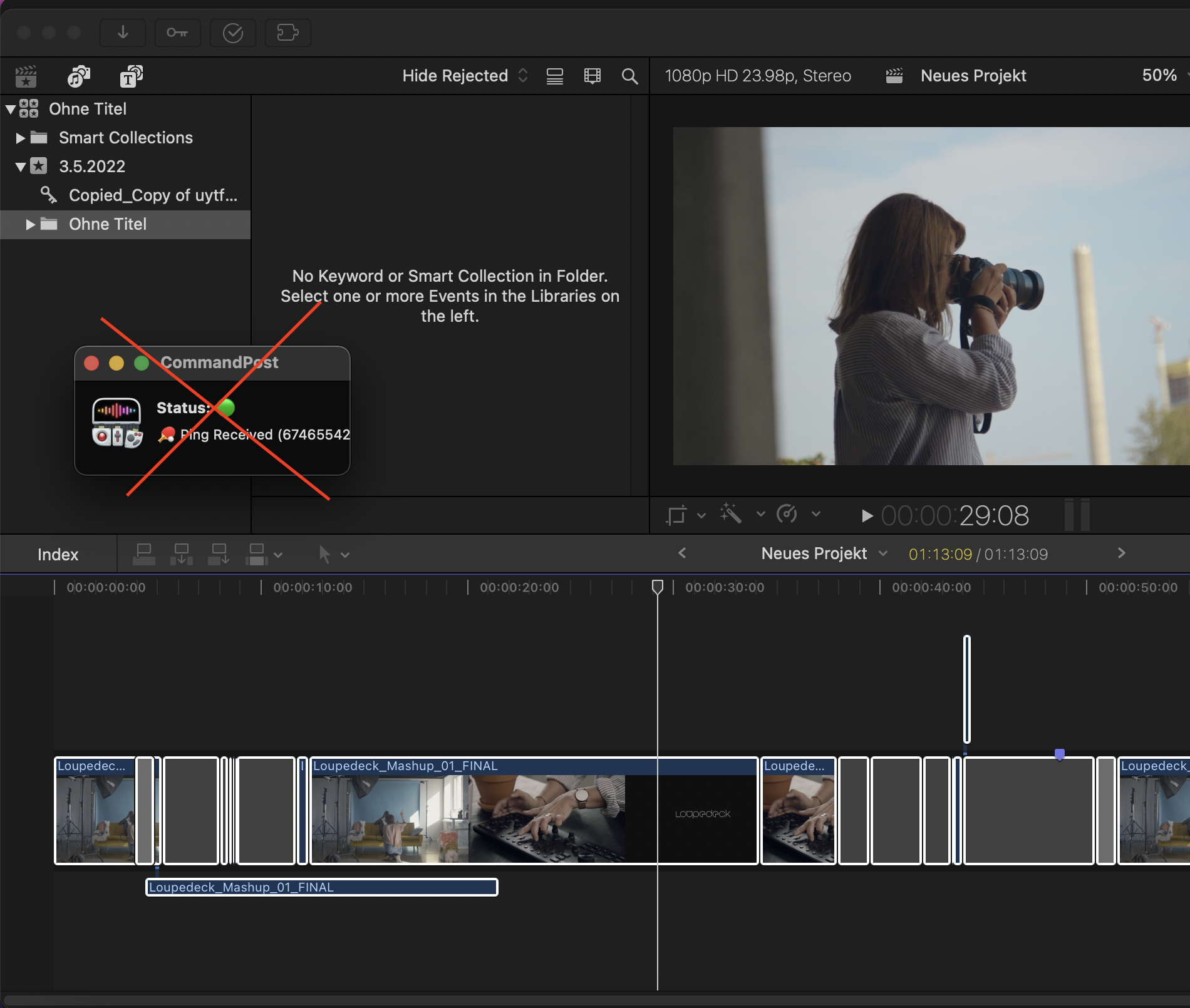Click the blue timeline marker
This screenshot has width=1190, height=1008.
pos(1060,754)
